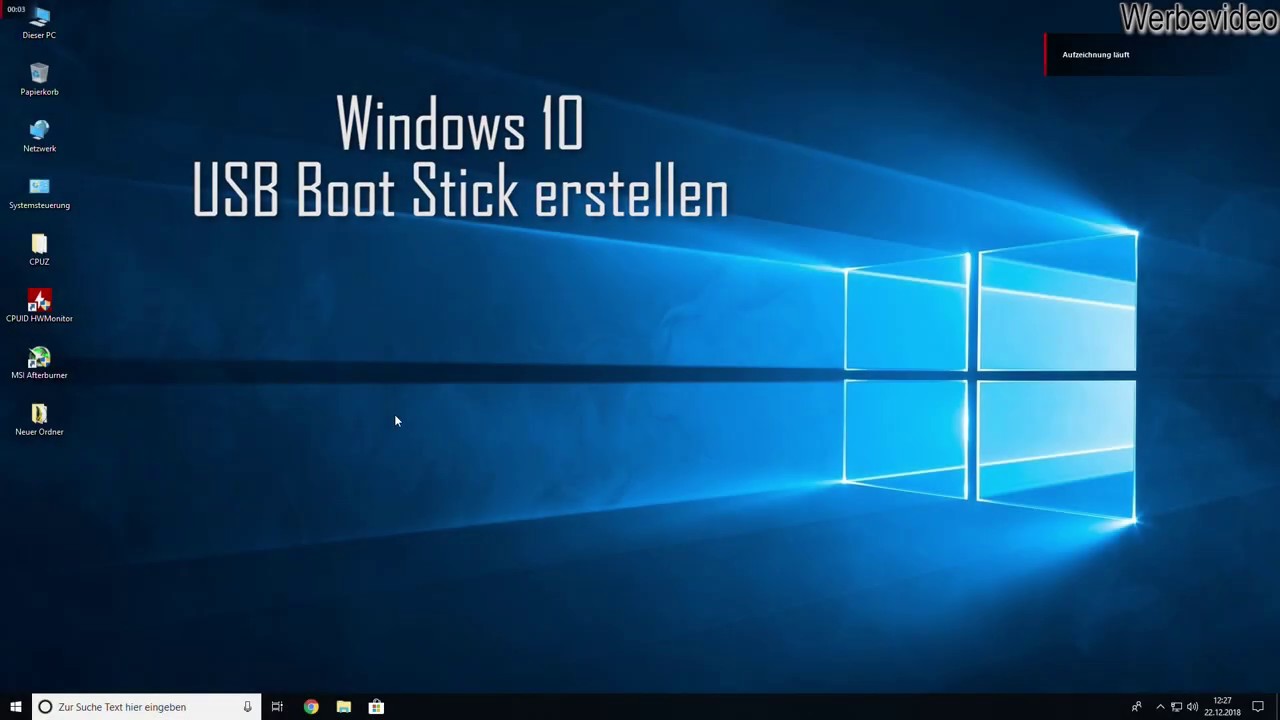Open the Windows Start menu
The width and height of the screenshot is (1280, 720).
click(x=16, y=707)
